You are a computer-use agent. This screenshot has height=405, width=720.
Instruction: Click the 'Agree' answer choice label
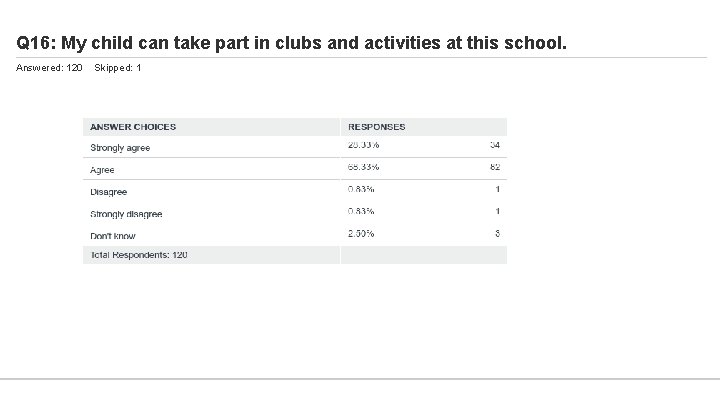tap(102, 170)
